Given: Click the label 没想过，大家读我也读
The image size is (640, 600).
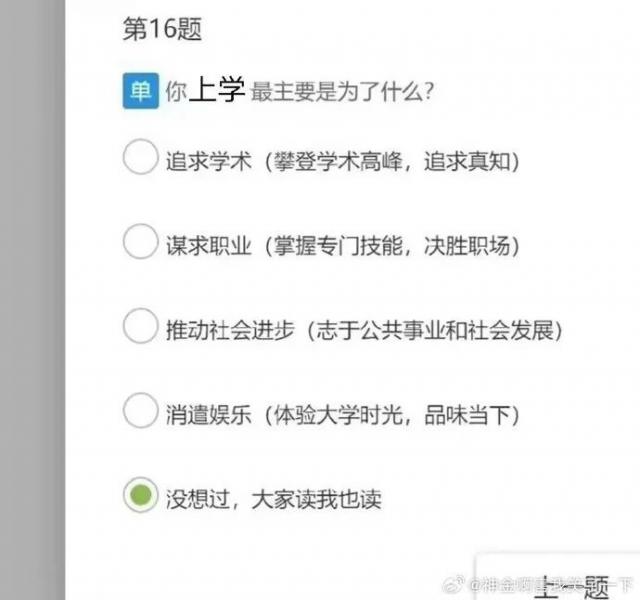Looking at the screenshot, I should (274, 499).
